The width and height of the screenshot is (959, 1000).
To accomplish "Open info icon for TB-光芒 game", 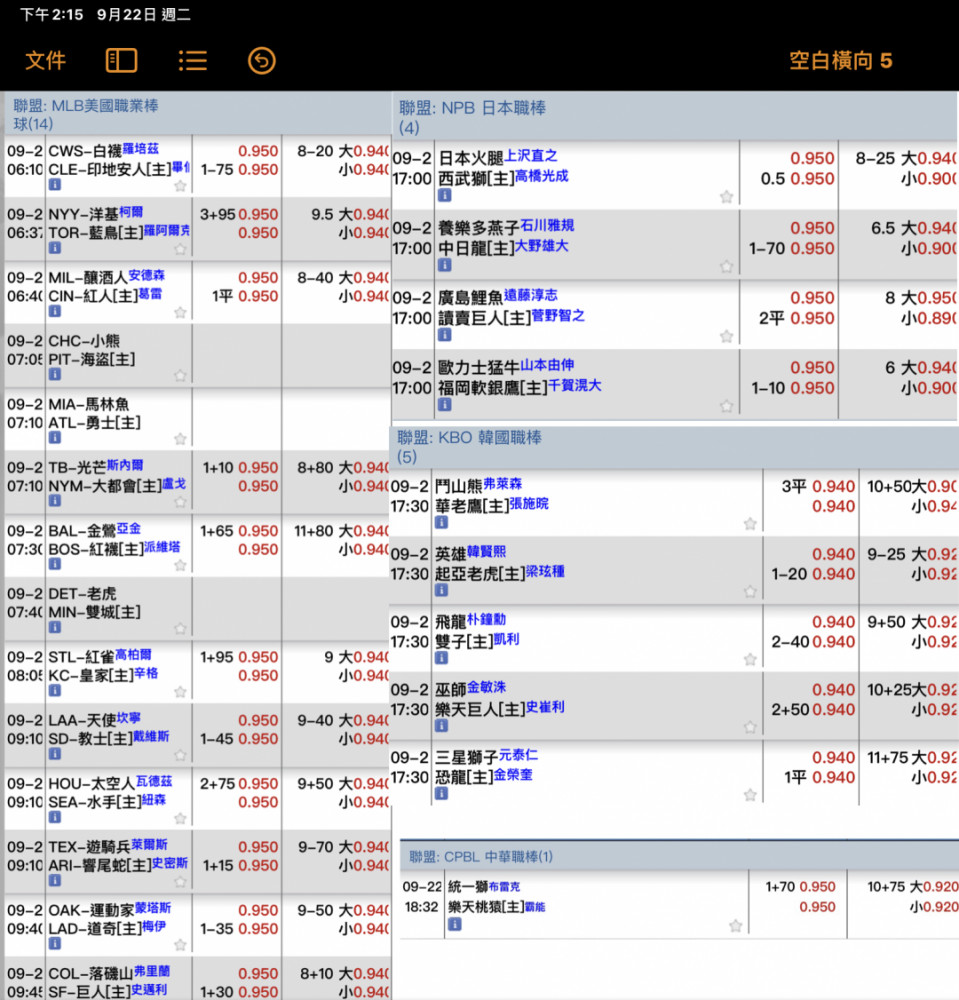I will click(55, 501).
